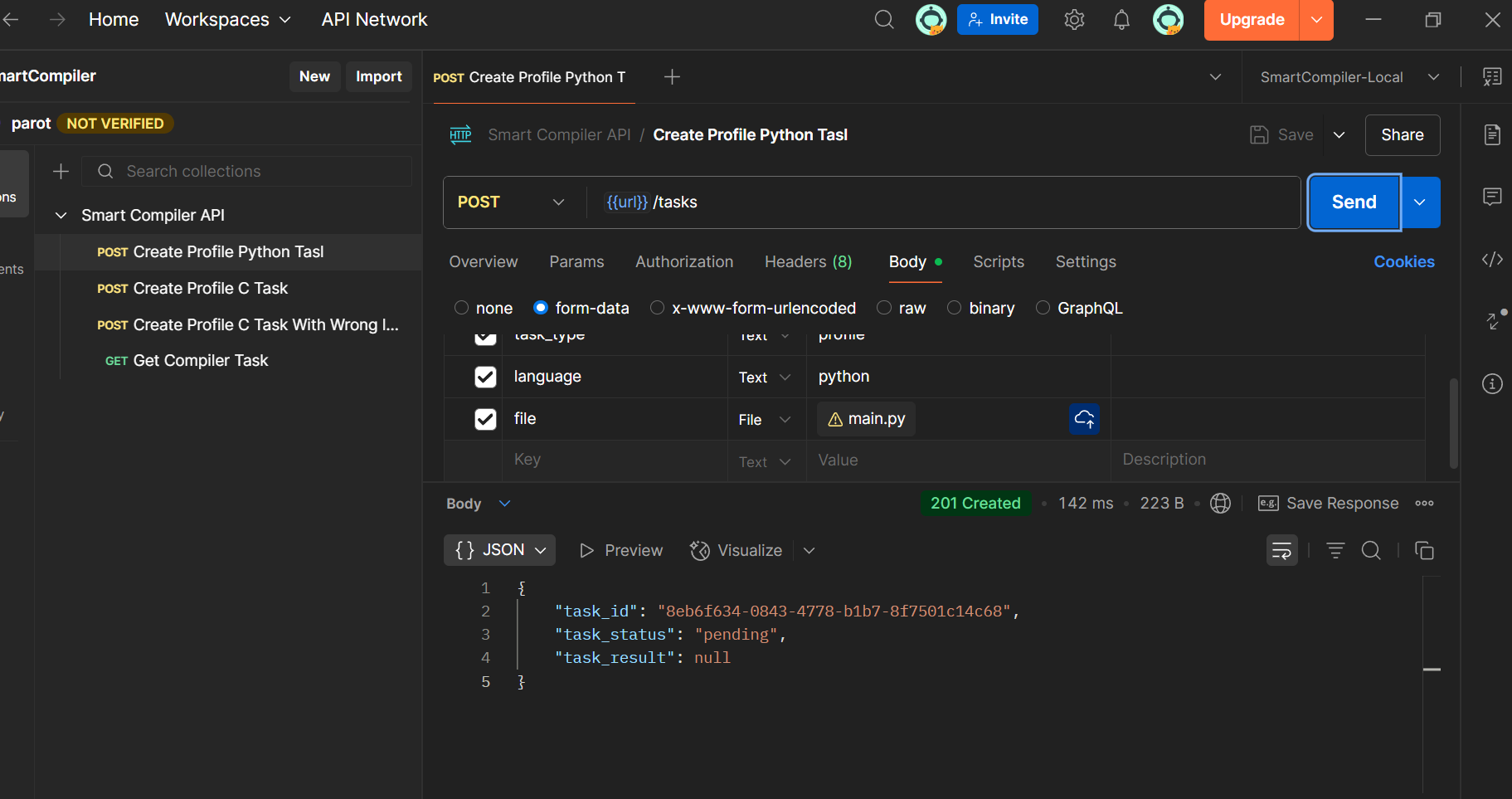
Task: Open the request info icon
Action: tap(1492, 383)
